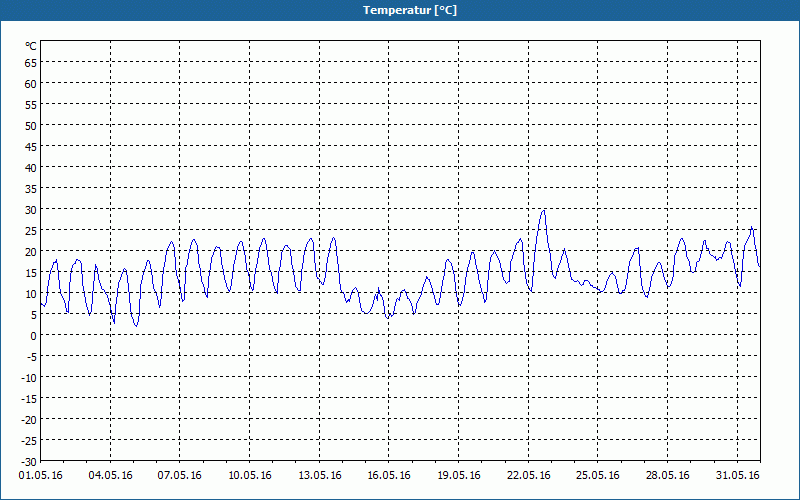
Task: Click the 31.05.16 date label
Action: [x=737, y=476]
